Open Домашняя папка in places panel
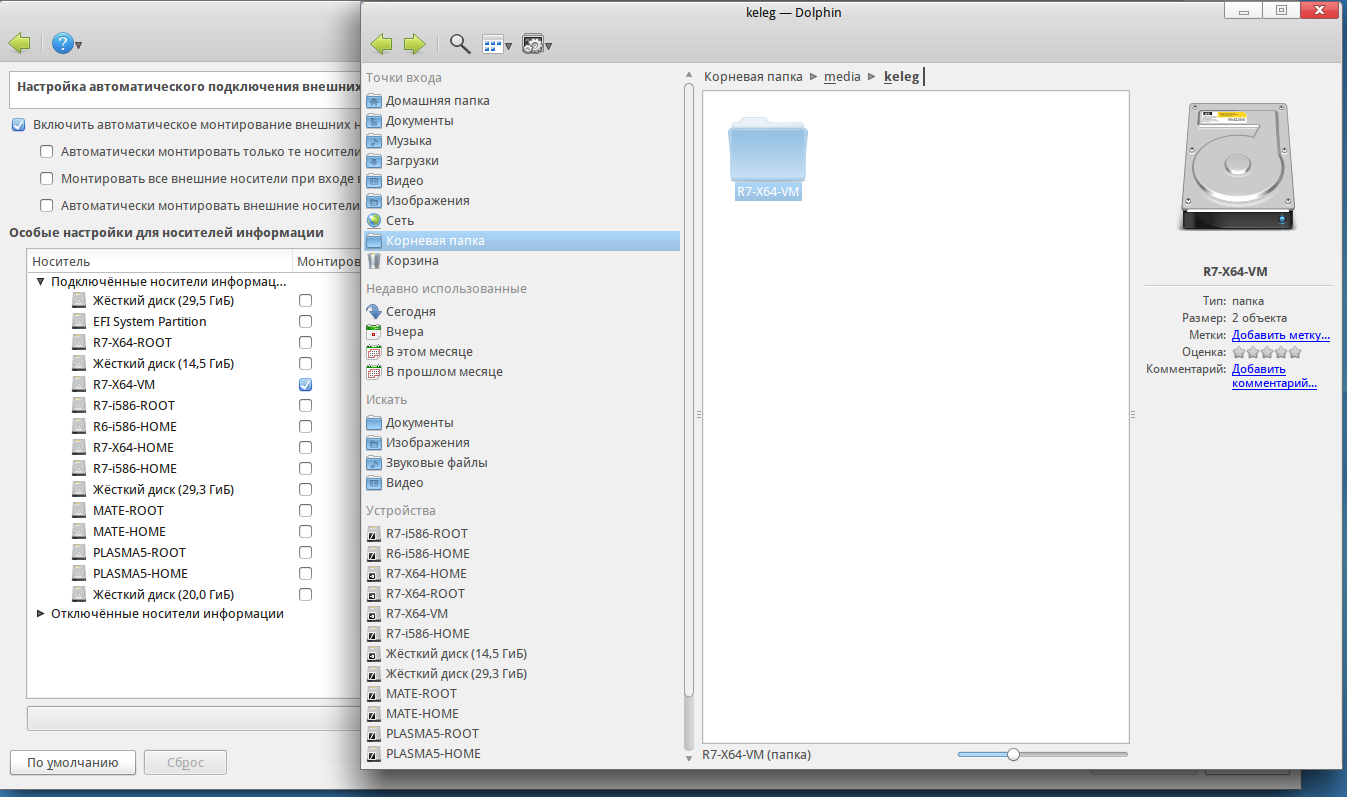The image size is (1347, 797). (x=437, y=101)
